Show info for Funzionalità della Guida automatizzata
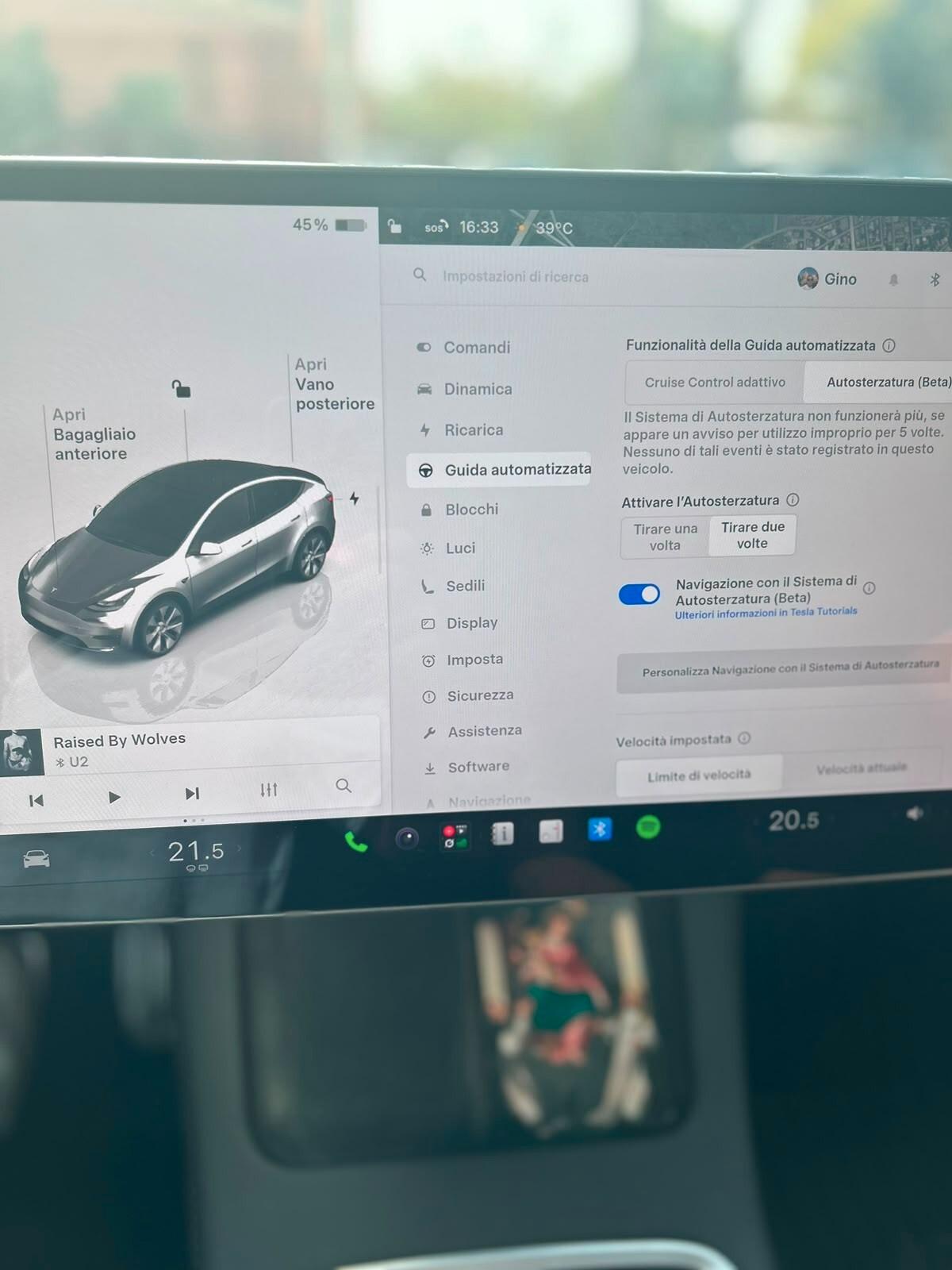 (889, 345)
